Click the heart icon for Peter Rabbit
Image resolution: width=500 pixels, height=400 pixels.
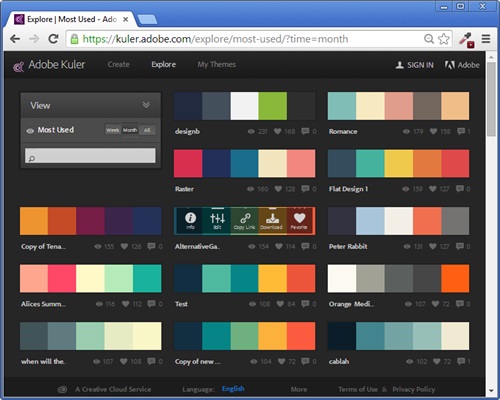433,246
